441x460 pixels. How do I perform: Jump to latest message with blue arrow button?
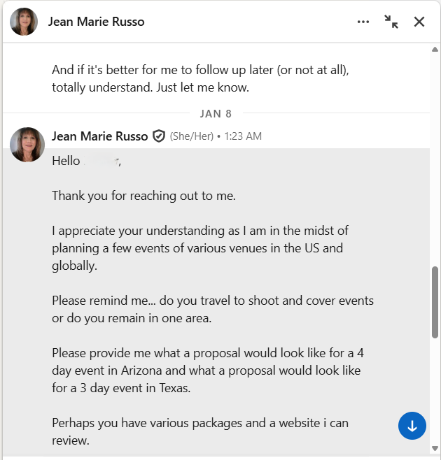pos(412,426)
